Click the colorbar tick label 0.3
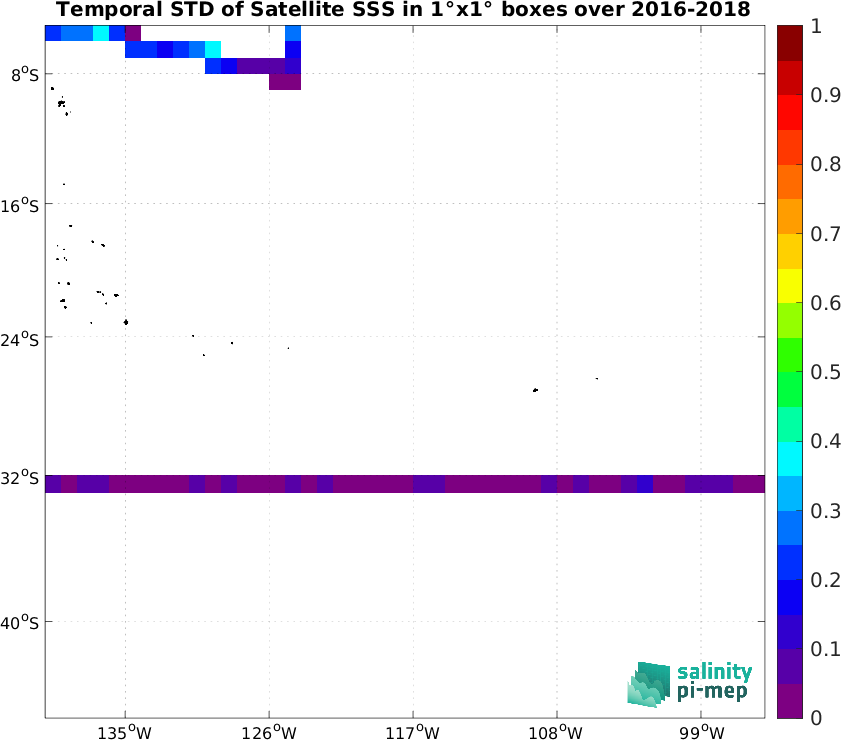 tap(825, 511)
